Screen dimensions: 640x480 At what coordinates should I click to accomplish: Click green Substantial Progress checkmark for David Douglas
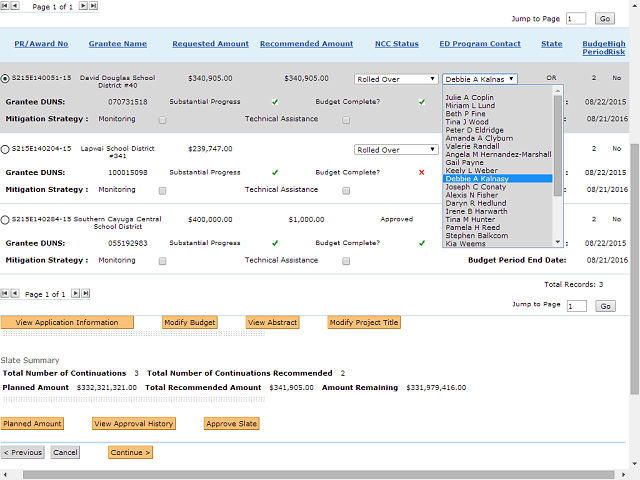pyautogui.click(x=275, y=101)
